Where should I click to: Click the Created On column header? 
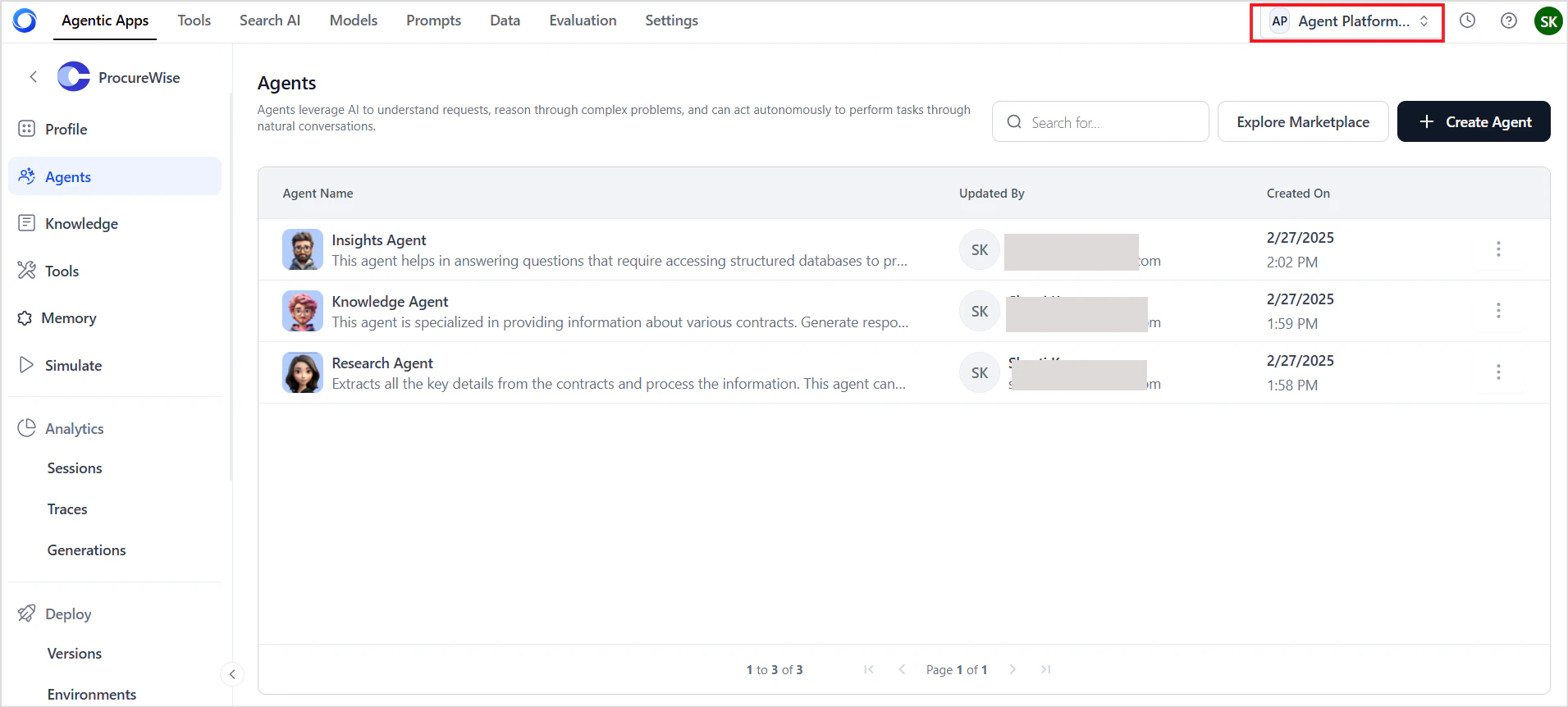pos(1298,194)
